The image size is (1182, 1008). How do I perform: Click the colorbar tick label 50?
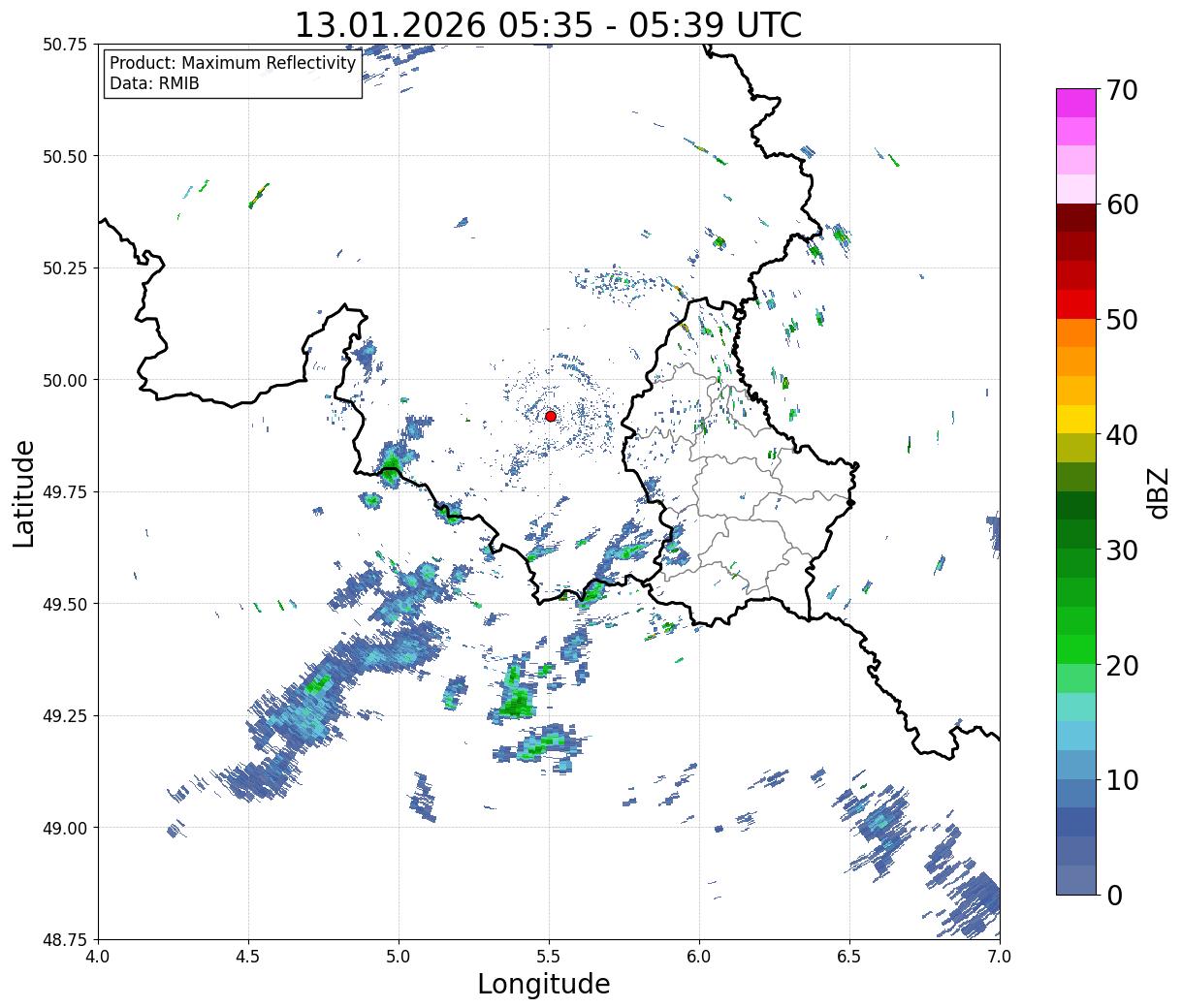coord(1121,319)
